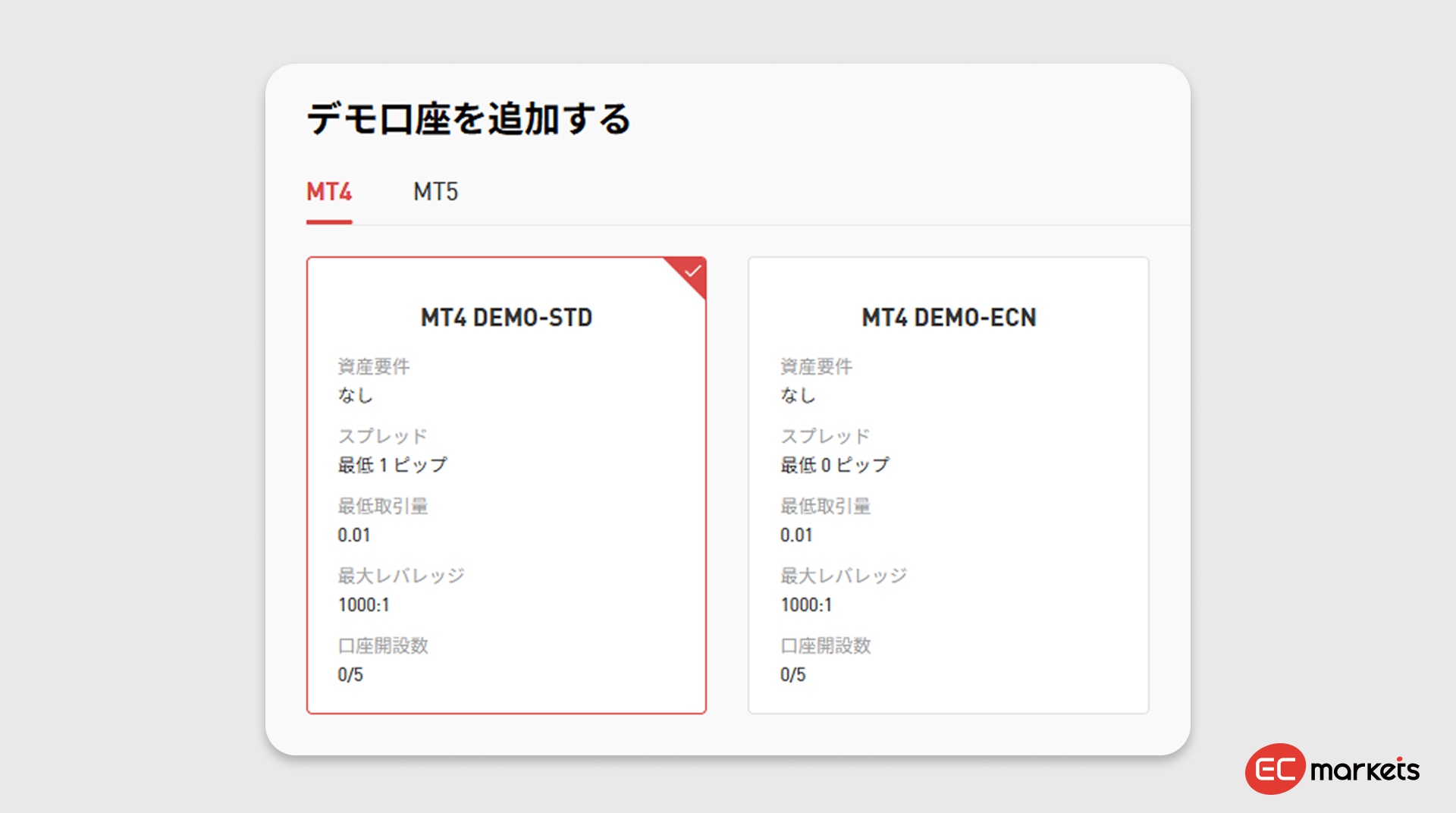Click the EC markets logo
The image size is (1456, 813).
point(1332,769)
